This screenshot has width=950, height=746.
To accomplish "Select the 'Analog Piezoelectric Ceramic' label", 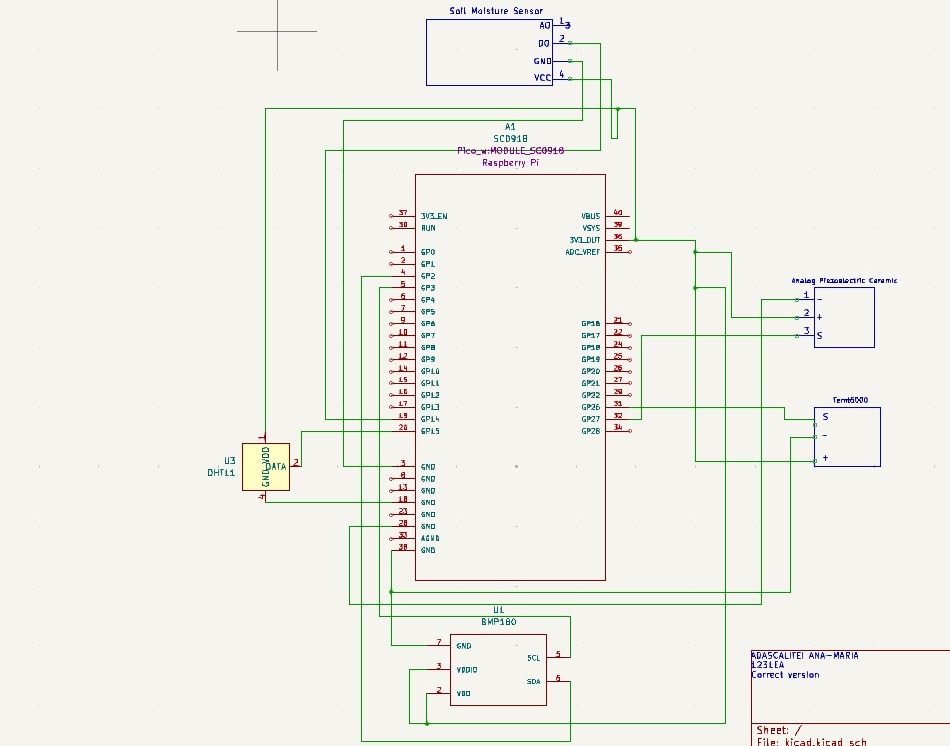I will pyautogui.click(x=844, y=281).
